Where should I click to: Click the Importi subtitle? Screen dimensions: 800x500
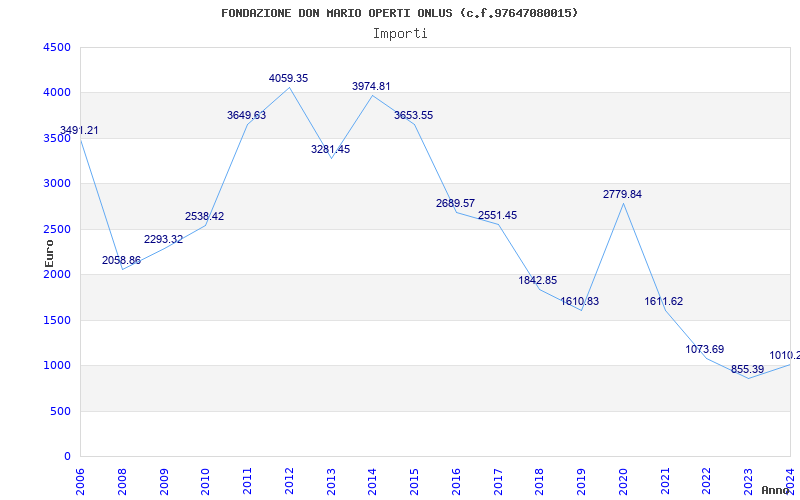[400, 34]
